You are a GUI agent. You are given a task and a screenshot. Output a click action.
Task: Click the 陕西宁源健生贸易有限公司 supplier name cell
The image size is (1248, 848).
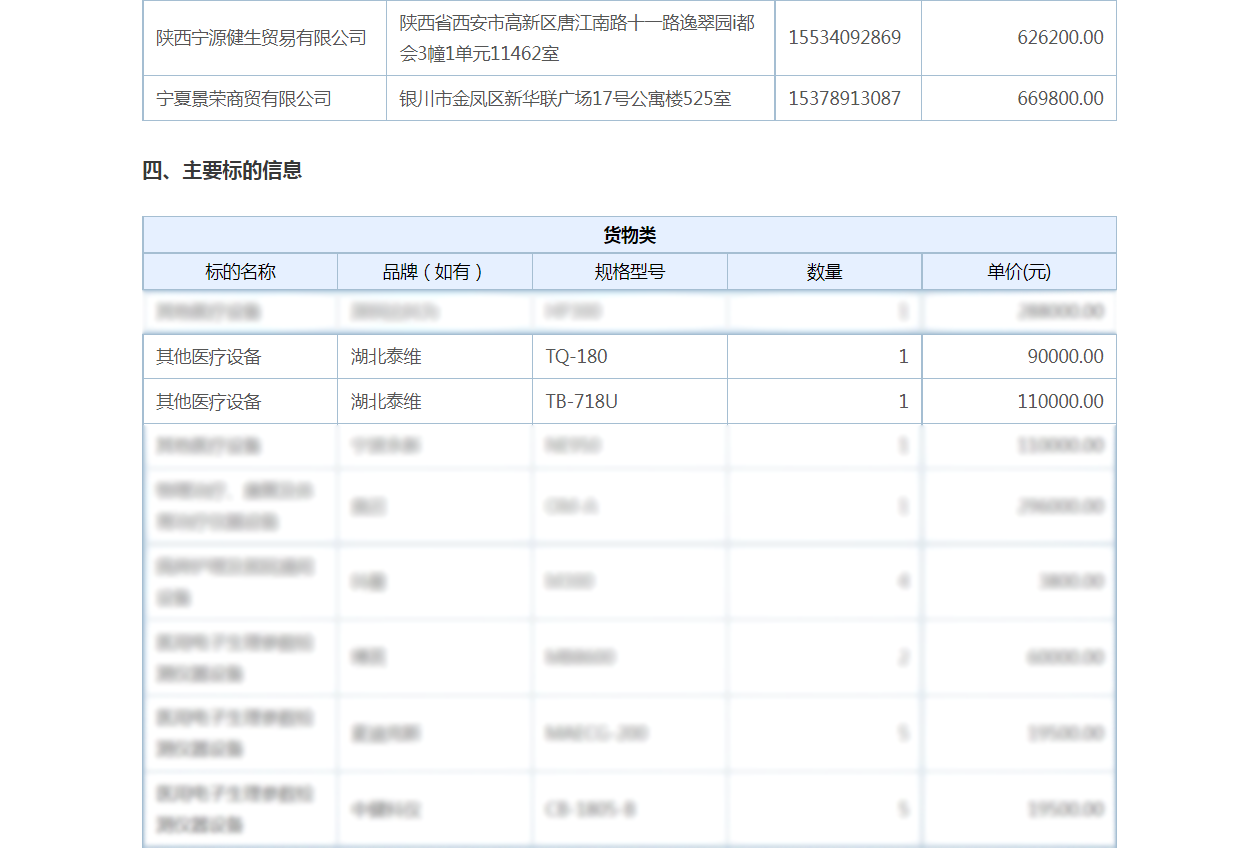click(x=262, y=38)
